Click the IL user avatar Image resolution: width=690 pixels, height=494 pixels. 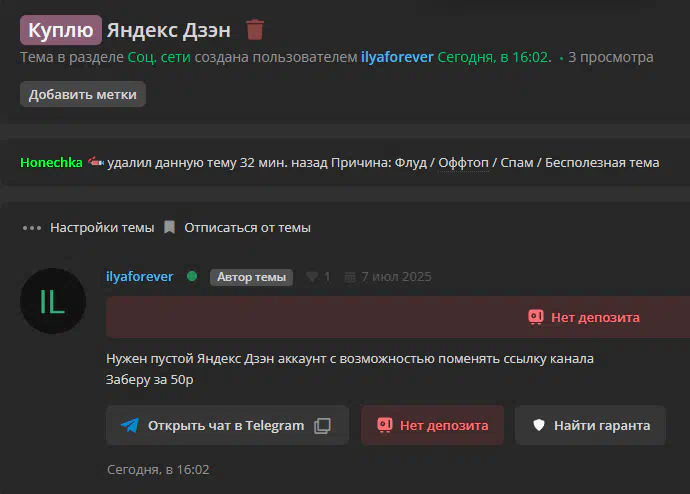pos(53,301)
